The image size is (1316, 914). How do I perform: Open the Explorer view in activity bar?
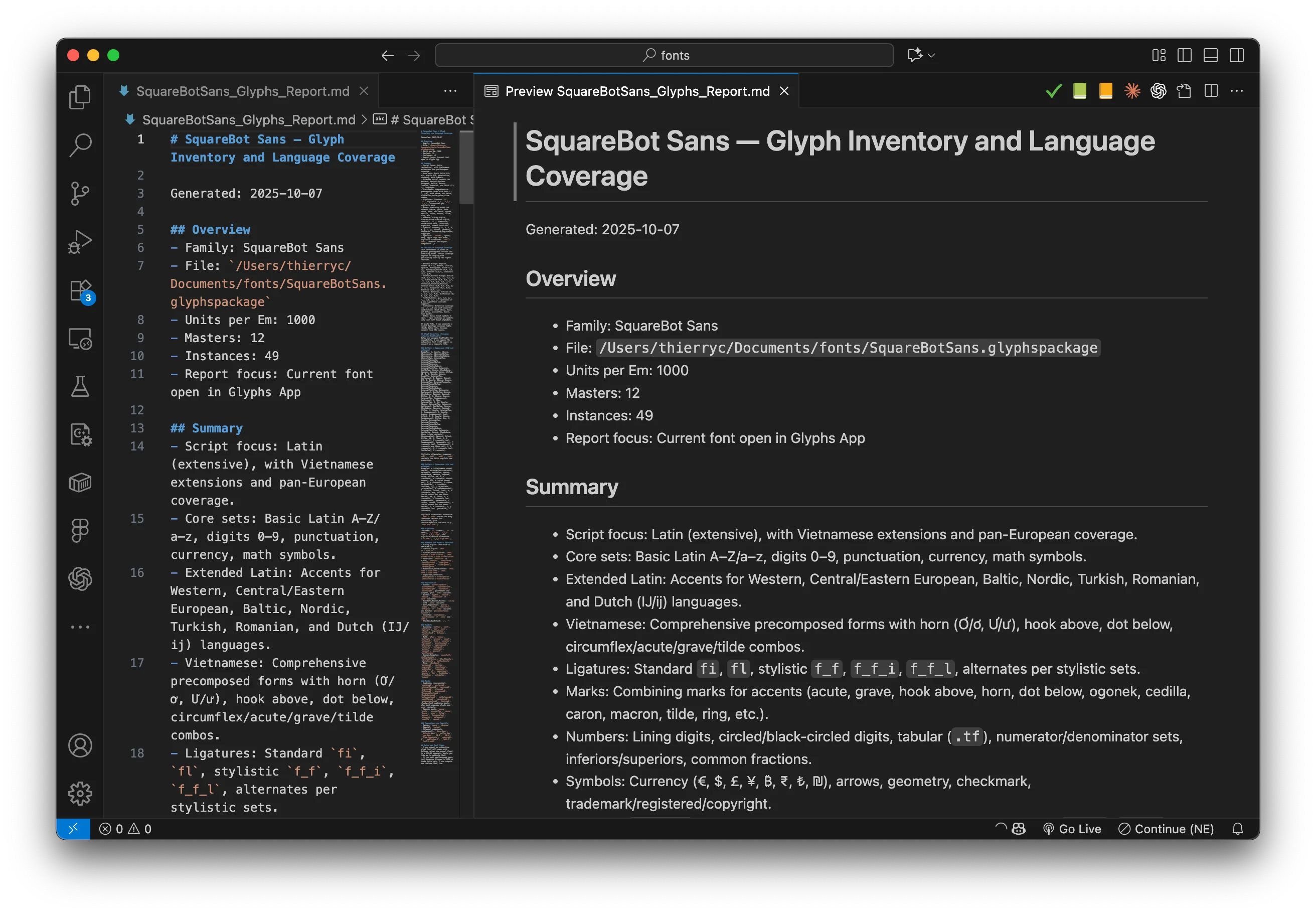(80, 97)
